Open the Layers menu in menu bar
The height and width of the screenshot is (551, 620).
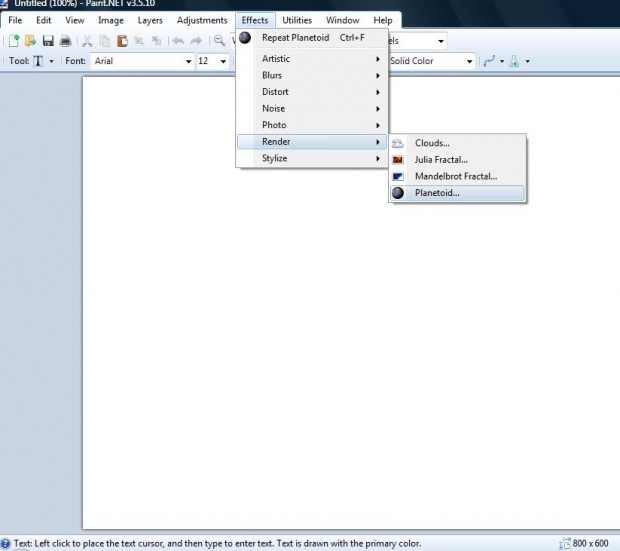coord(150,20)
